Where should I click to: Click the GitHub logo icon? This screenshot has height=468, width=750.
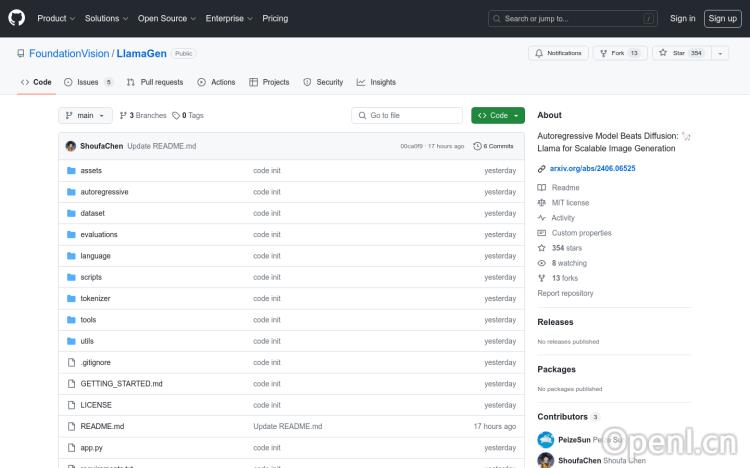(19, 18)
